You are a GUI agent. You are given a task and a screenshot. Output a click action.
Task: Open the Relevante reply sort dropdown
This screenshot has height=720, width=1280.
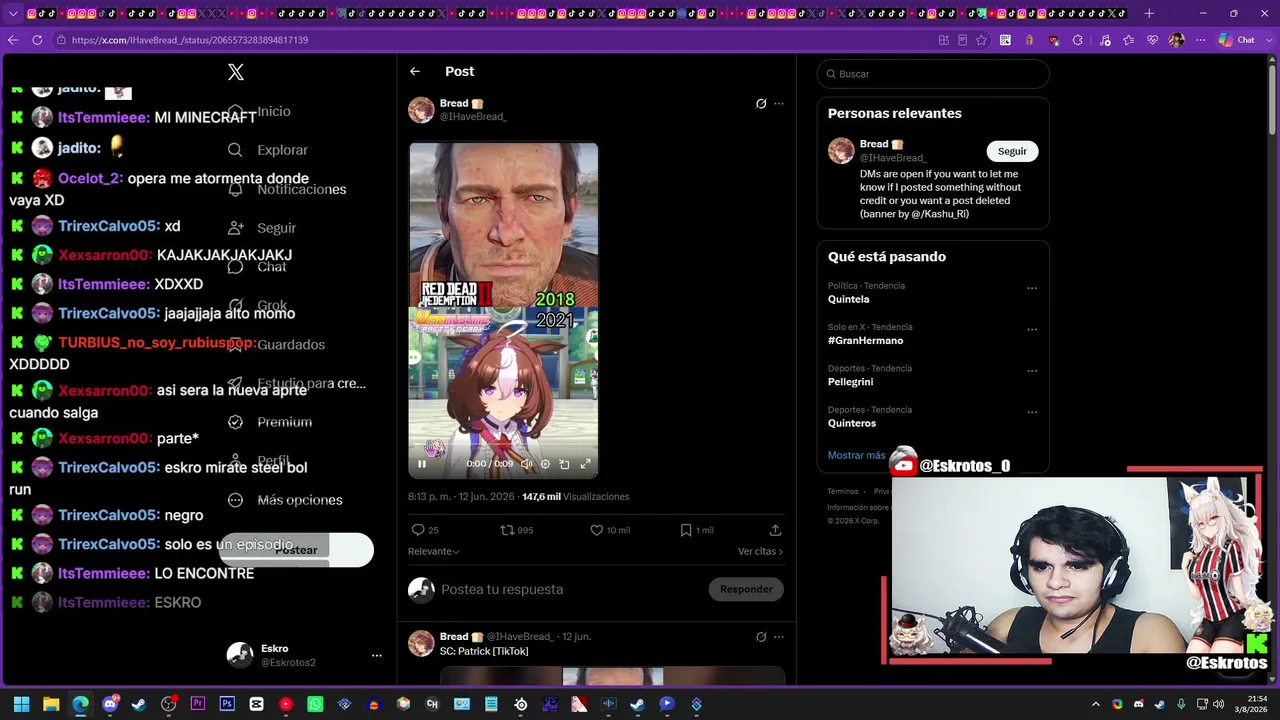[x=434, y=551]
